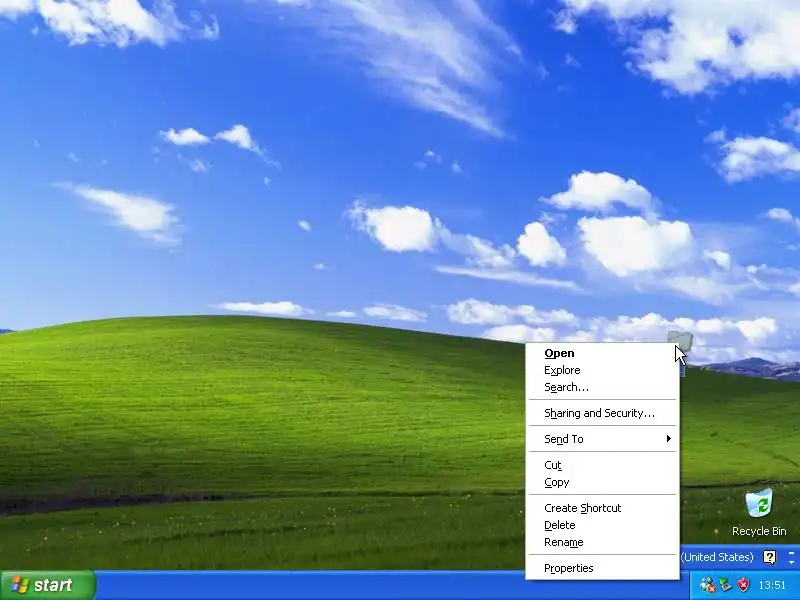Viewport: 800px width, 600px height.
Task: Click the multicolored tray icon with red x
Action: click(708, 585)
